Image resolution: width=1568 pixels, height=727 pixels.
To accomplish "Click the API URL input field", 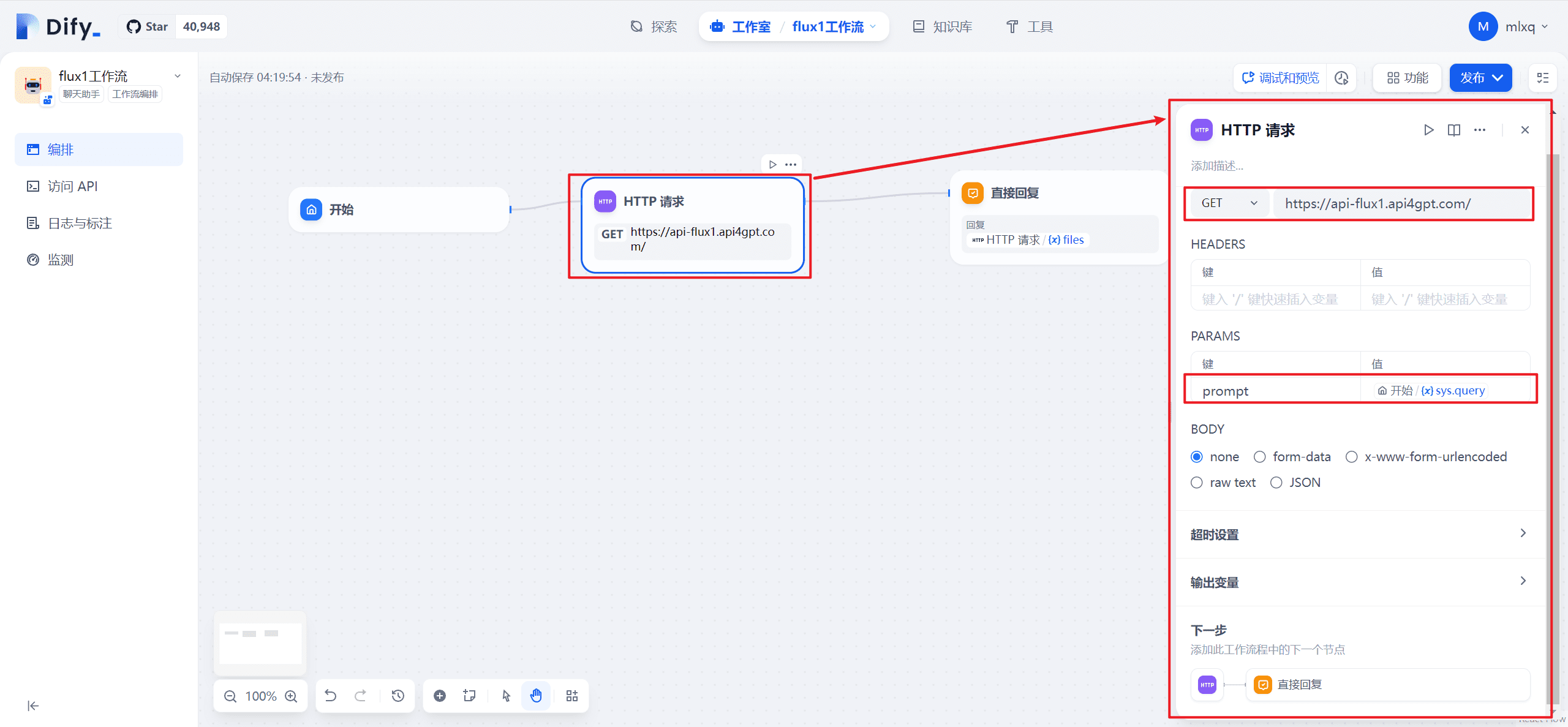I will (x=1401, y=203).
